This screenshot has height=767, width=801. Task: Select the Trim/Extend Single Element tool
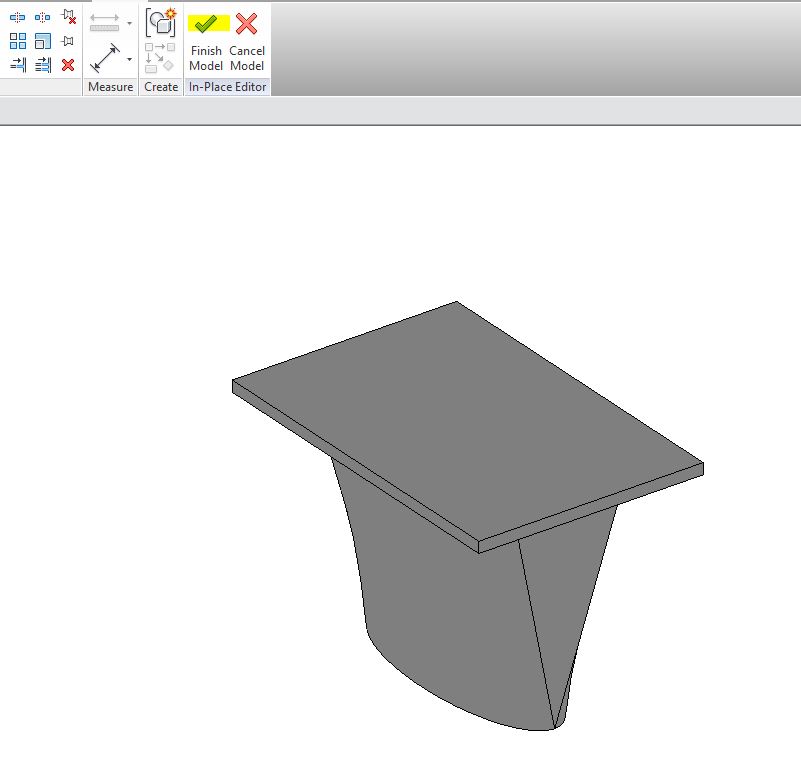click(18, 65)
